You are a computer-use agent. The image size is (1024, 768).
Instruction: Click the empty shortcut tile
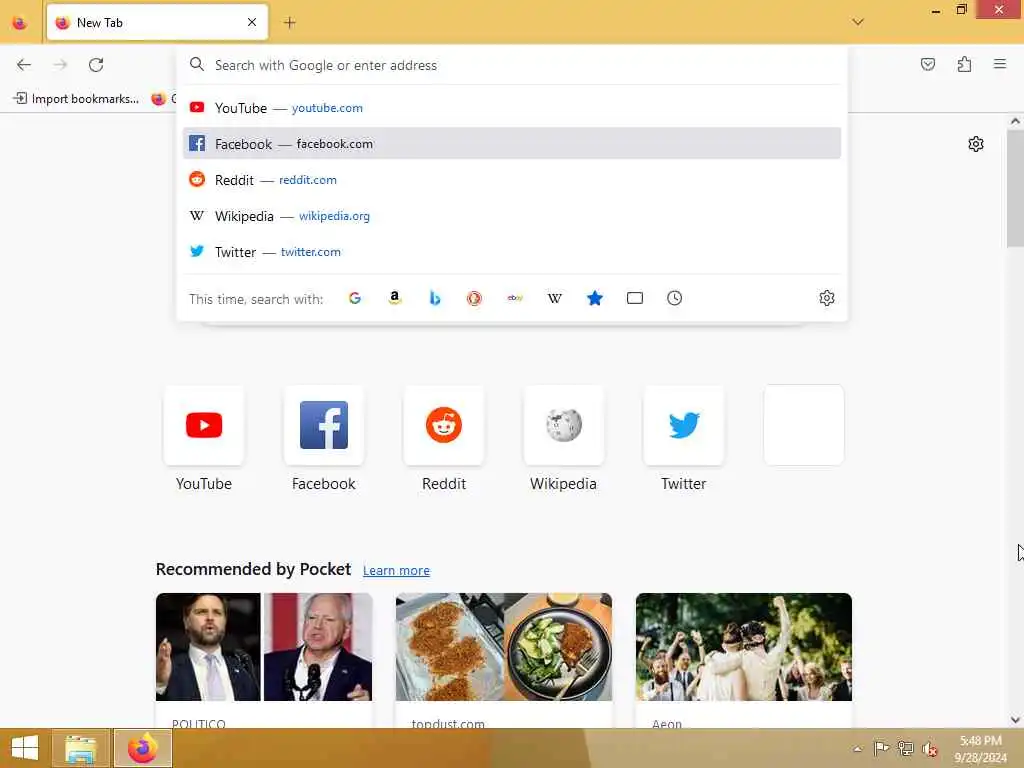click(804, 425)
